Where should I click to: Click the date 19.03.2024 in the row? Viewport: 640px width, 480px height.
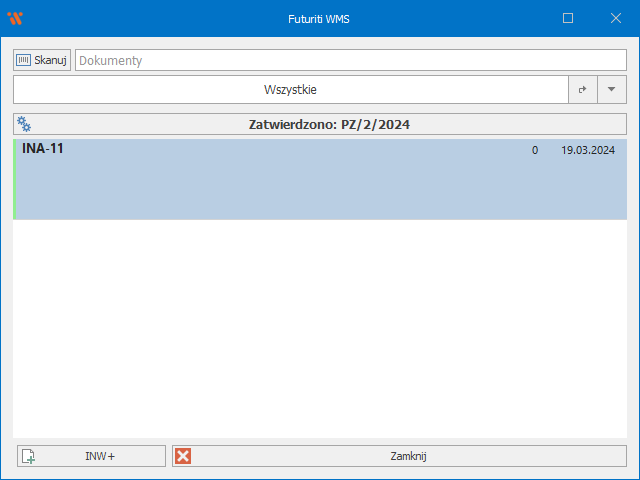point(587,151)
